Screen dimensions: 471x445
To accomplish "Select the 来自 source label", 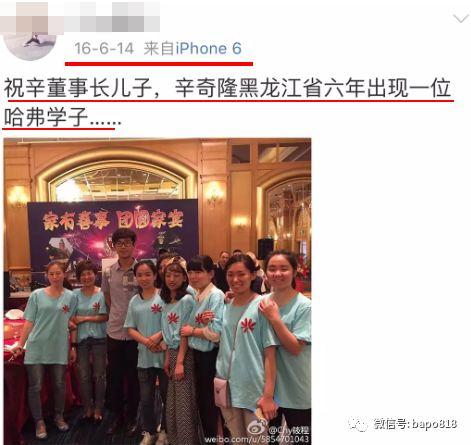I will (159, 49).
